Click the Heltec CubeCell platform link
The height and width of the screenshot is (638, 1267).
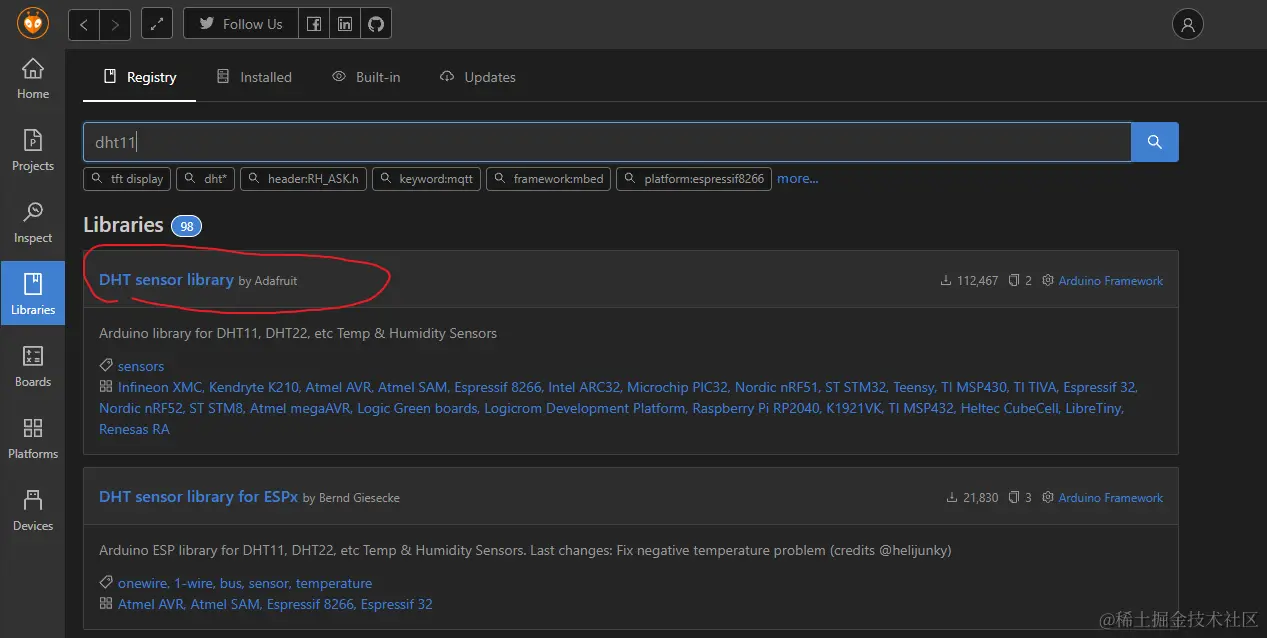click(1009, 408)
